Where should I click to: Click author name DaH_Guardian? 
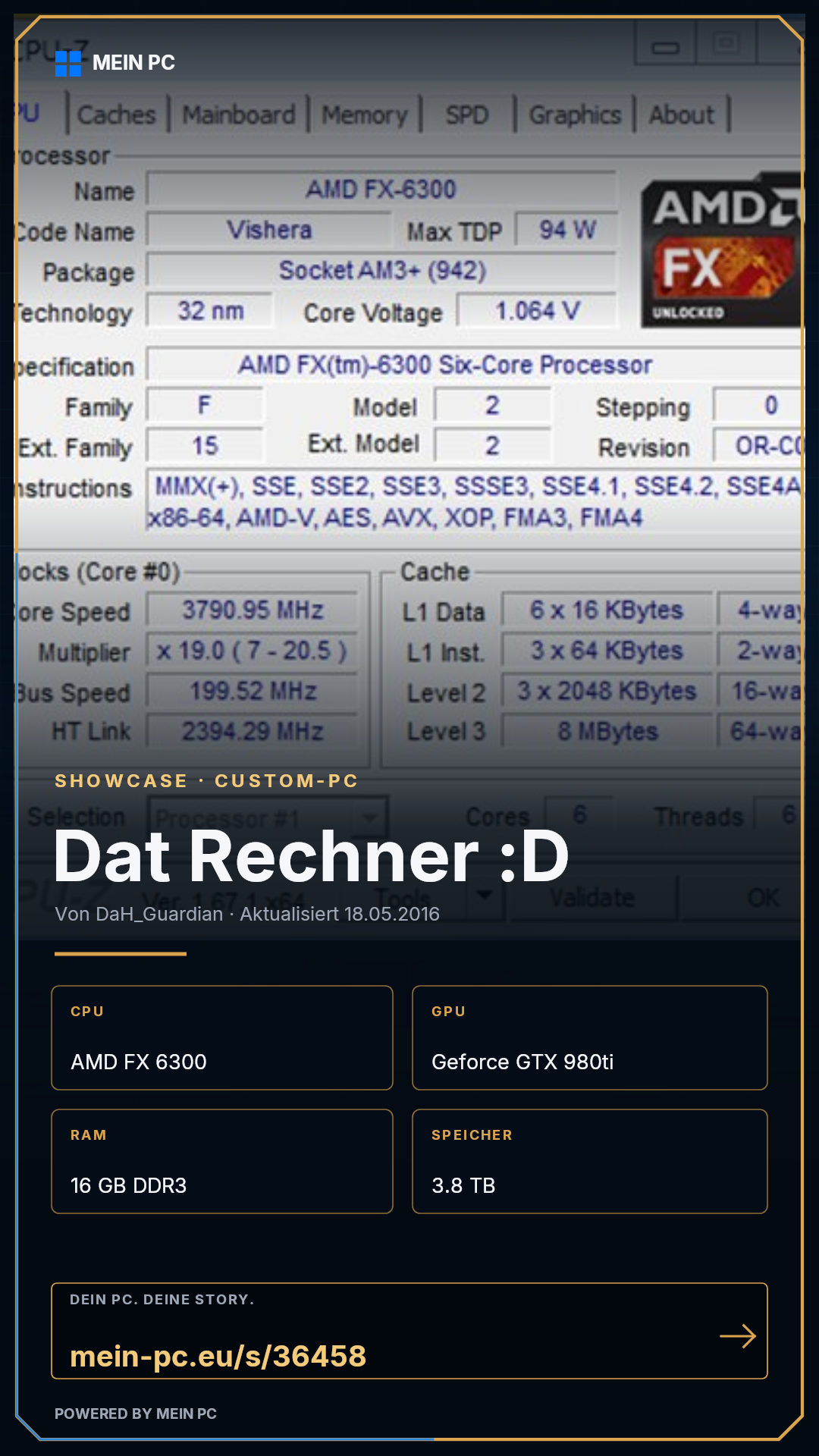(160, 914)
